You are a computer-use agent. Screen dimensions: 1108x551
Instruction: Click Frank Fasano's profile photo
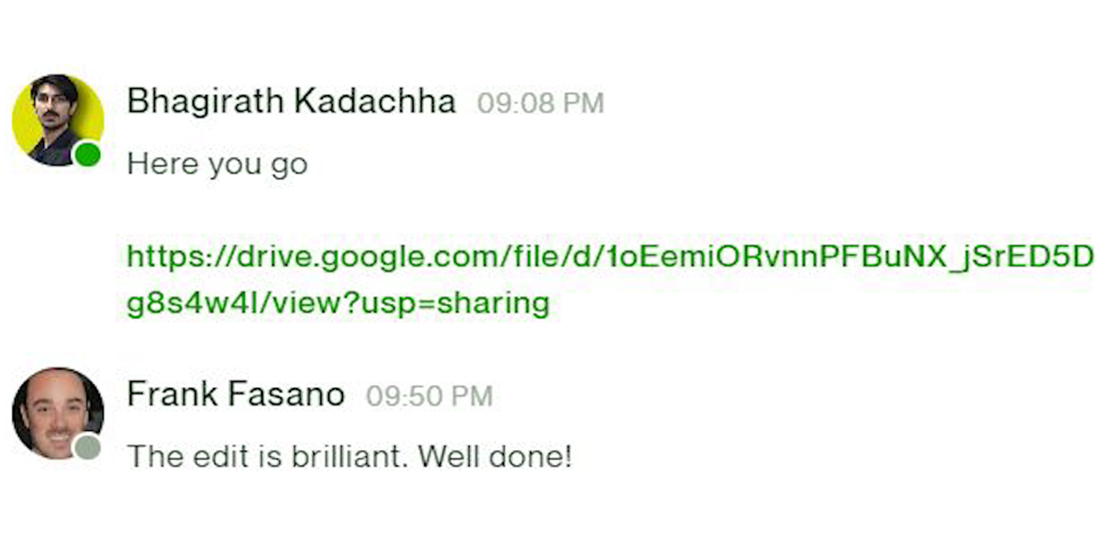pos(56,411)
